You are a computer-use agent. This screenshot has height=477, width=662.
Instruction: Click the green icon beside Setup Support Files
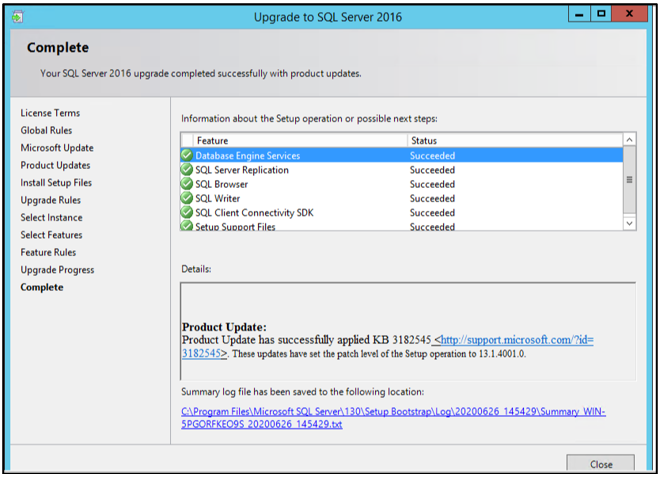tap(187, 226)
